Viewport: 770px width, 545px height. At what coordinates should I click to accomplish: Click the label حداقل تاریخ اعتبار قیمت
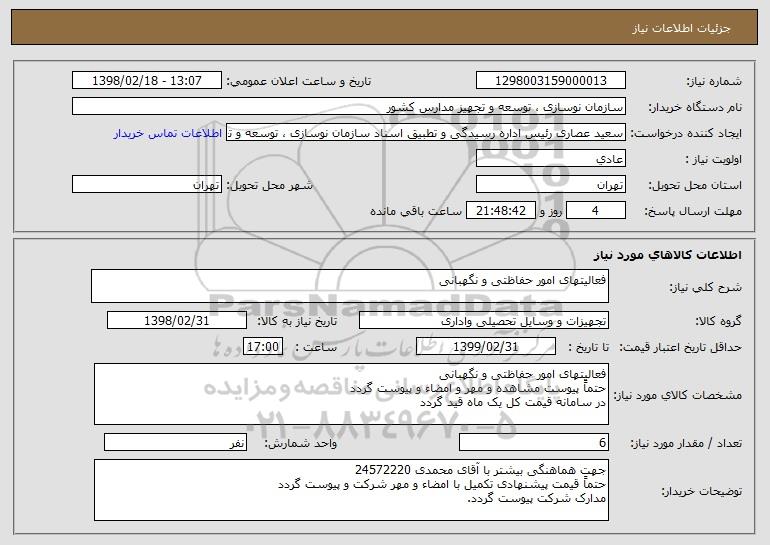(680, 347)
